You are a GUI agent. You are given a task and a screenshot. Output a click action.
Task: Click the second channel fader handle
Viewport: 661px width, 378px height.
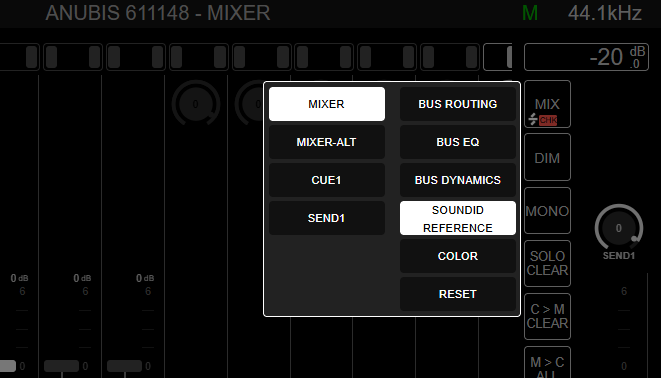coord(62,366)
